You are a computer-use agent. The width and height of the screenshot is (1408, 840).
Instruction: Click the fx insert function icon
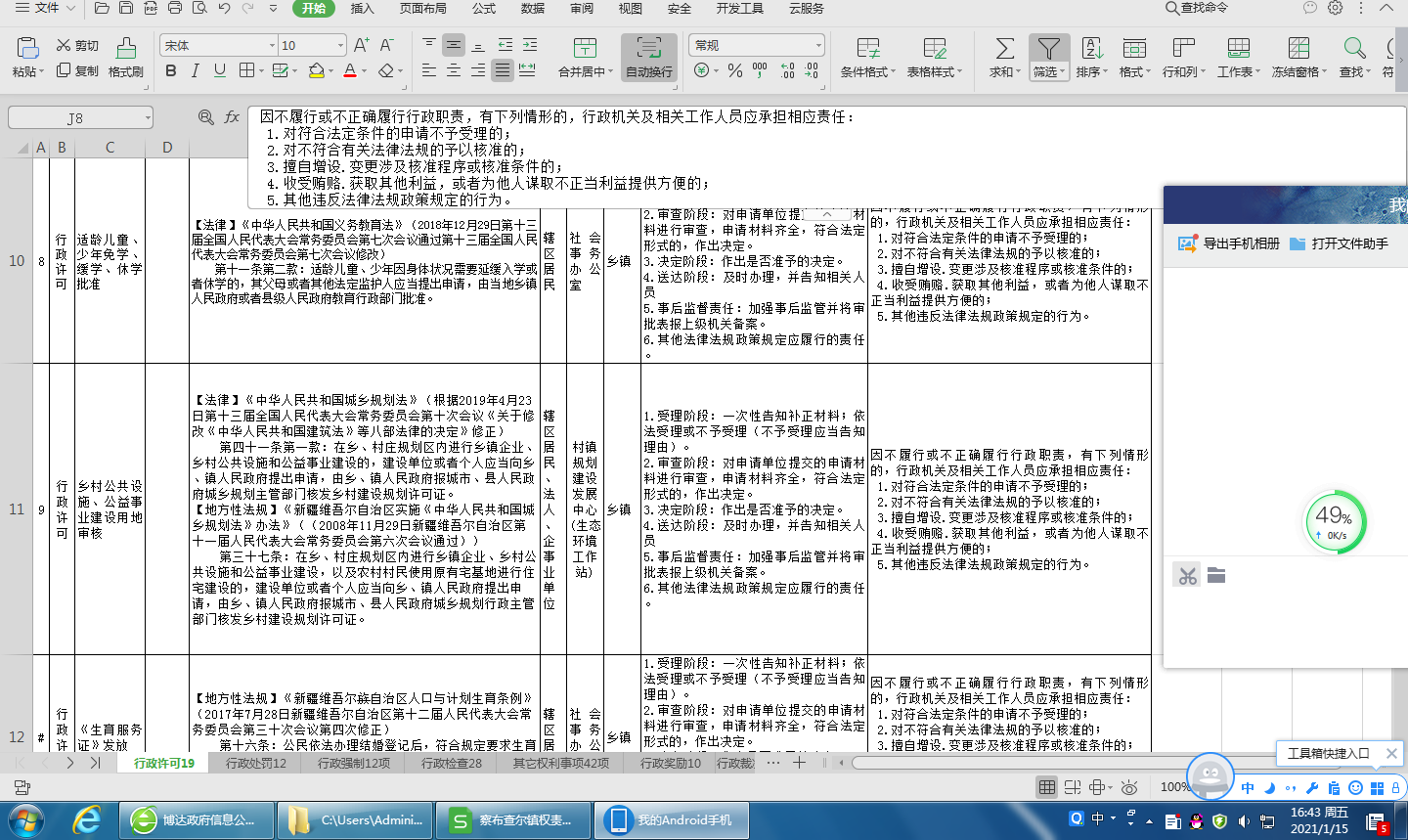pos(232,117)
